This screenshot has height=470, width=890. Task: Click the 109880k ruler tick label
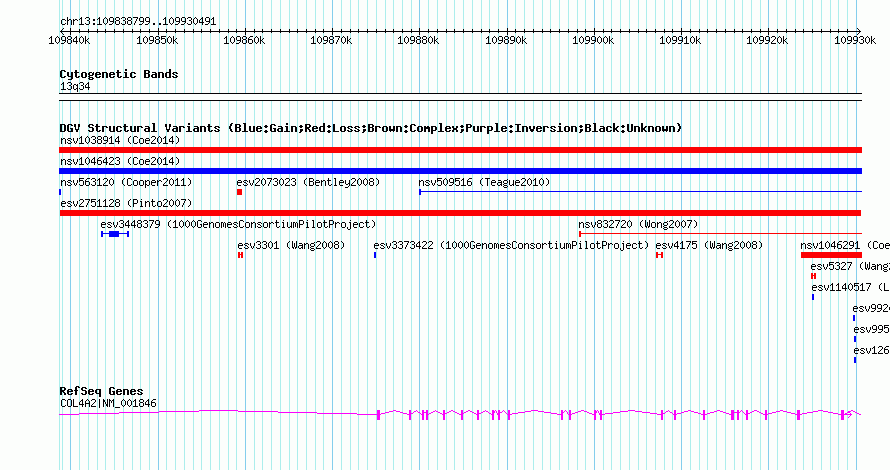click(x=418, y=40)
